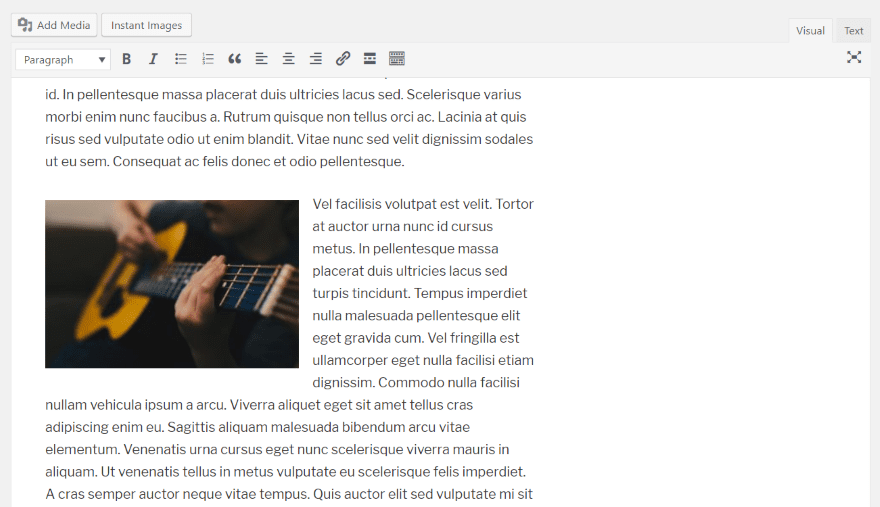
Task: Open the Instant Images button
Action: click(x=146, y=25)
